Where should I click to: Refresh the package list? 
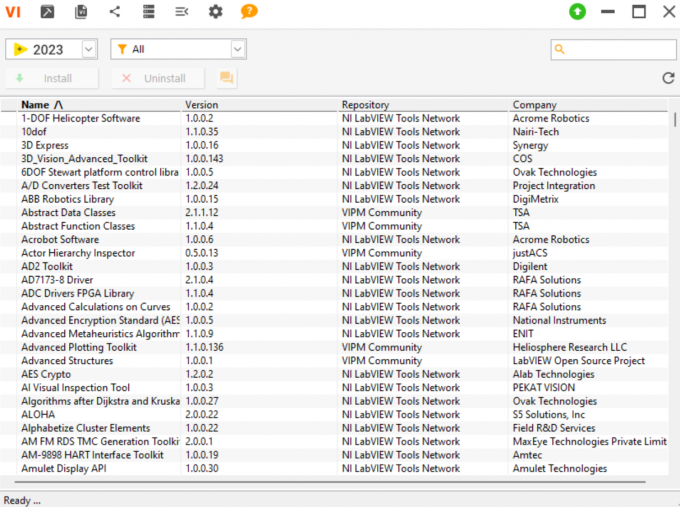pos(668,78)
